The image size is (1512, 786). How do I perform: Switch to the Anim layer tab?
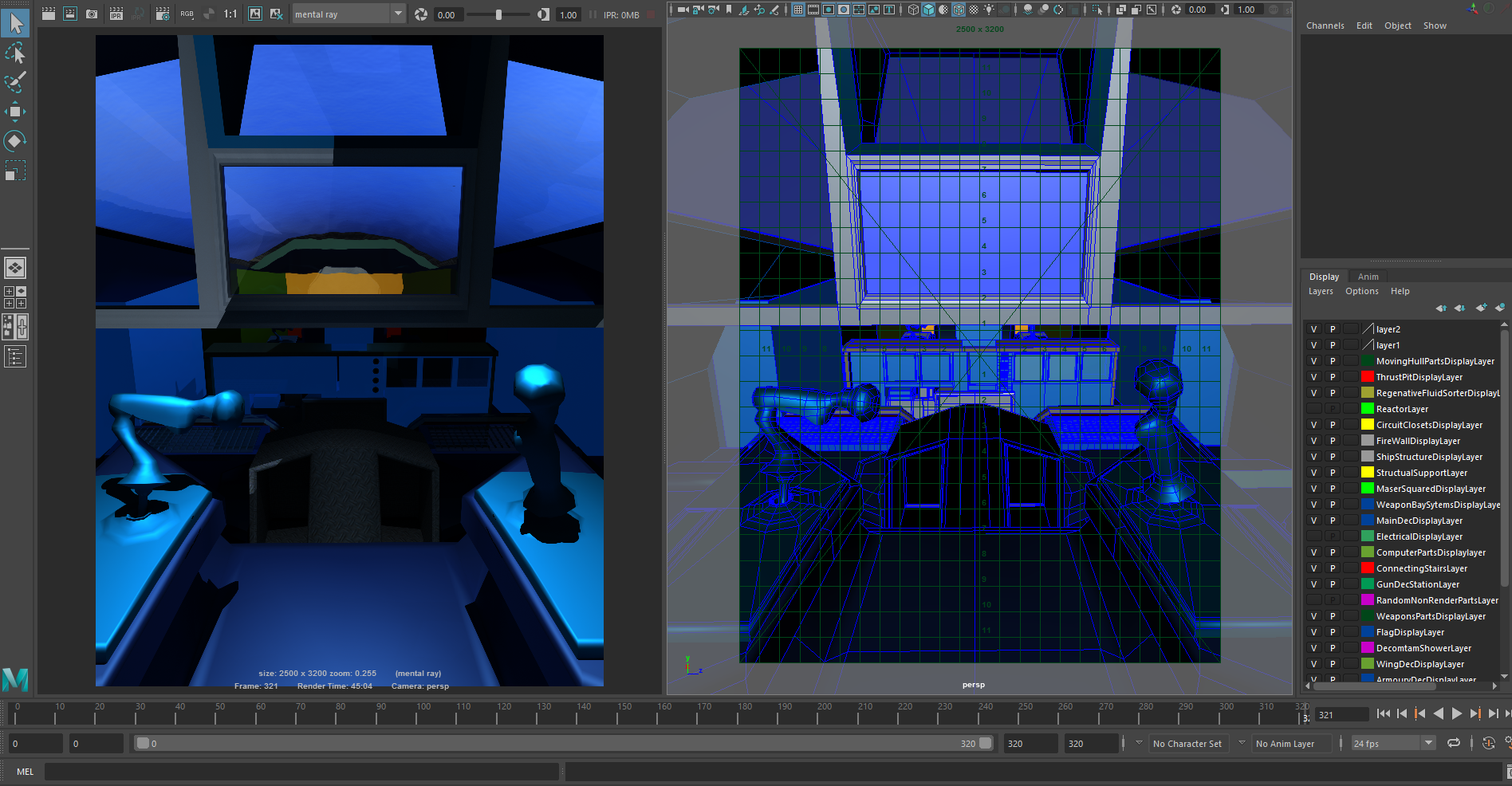(x=1368, y=277)
